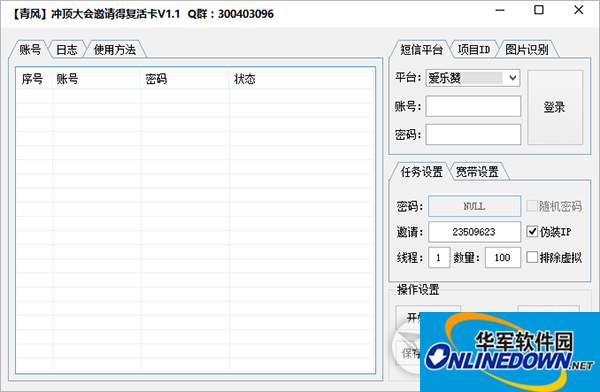
Task: Click the 密码 column header in the list
Action: coord(185,79)
